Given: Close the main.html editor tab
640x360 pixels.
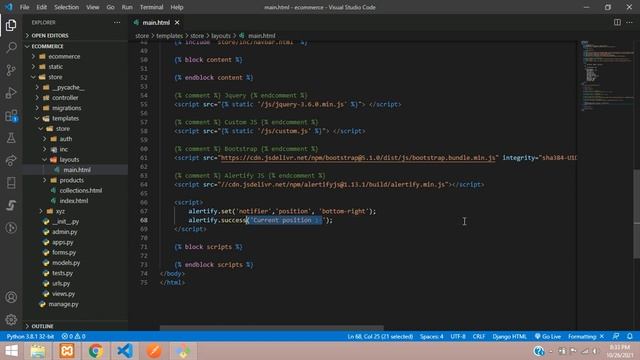Looking at the screenshot, I should tap(177, 22).
